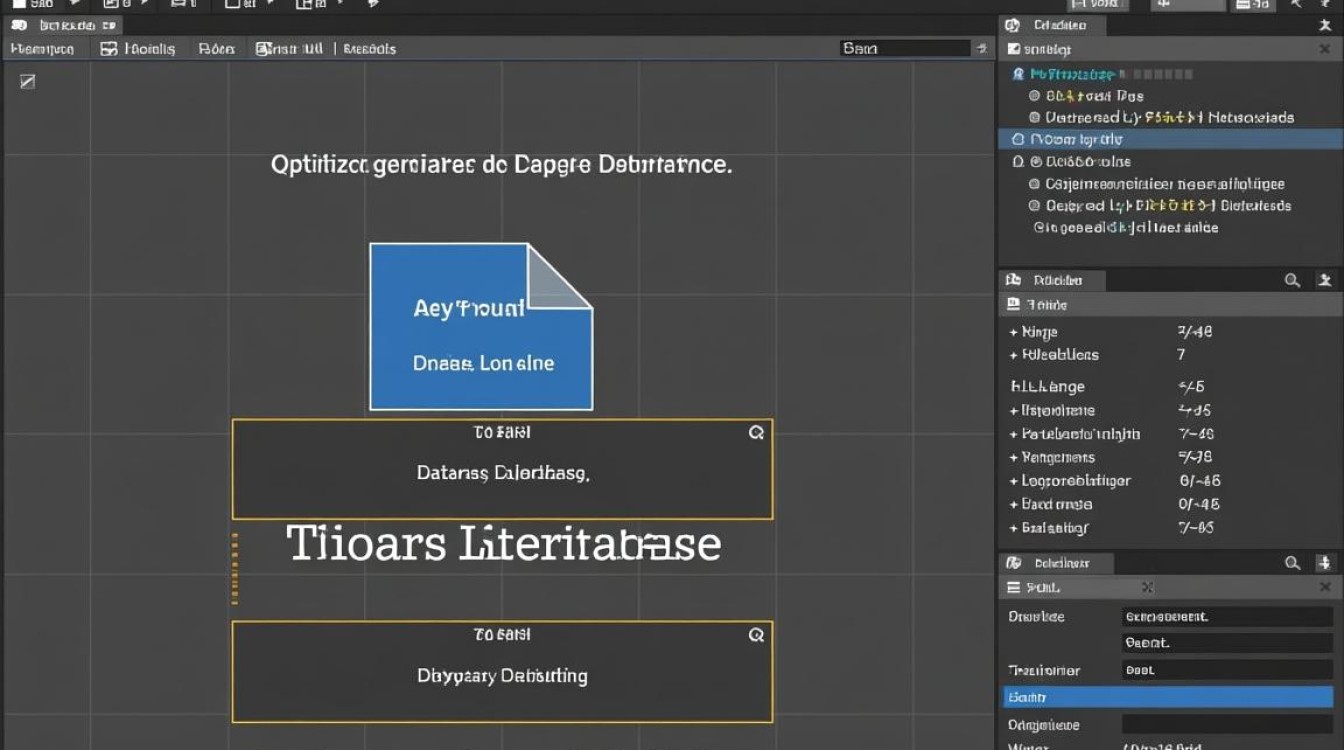Click the download arrow icon in the bottom right panel header
The width and height of the screenshot is (1344, 750).
pyautogui.click(x=1325, y=563)
